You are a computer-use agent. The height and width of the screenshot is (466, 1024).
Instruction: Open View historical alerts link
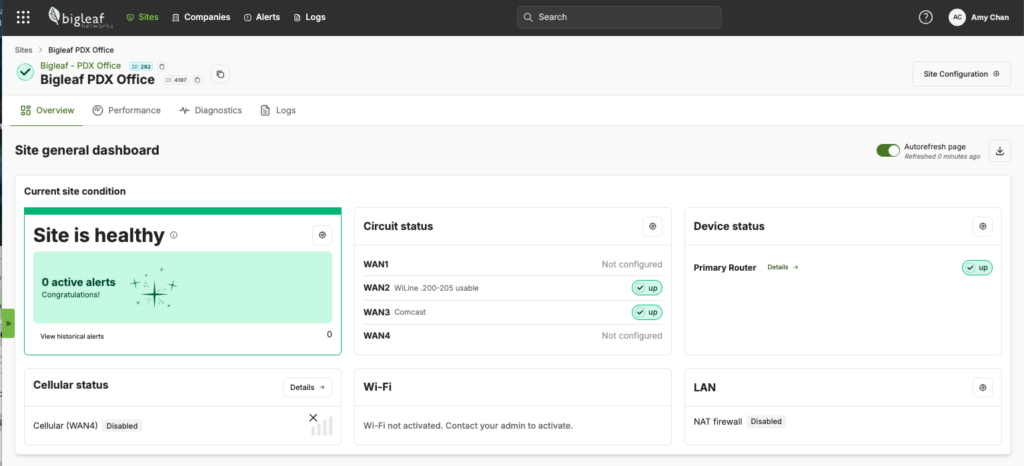click(x=72, y=336)
